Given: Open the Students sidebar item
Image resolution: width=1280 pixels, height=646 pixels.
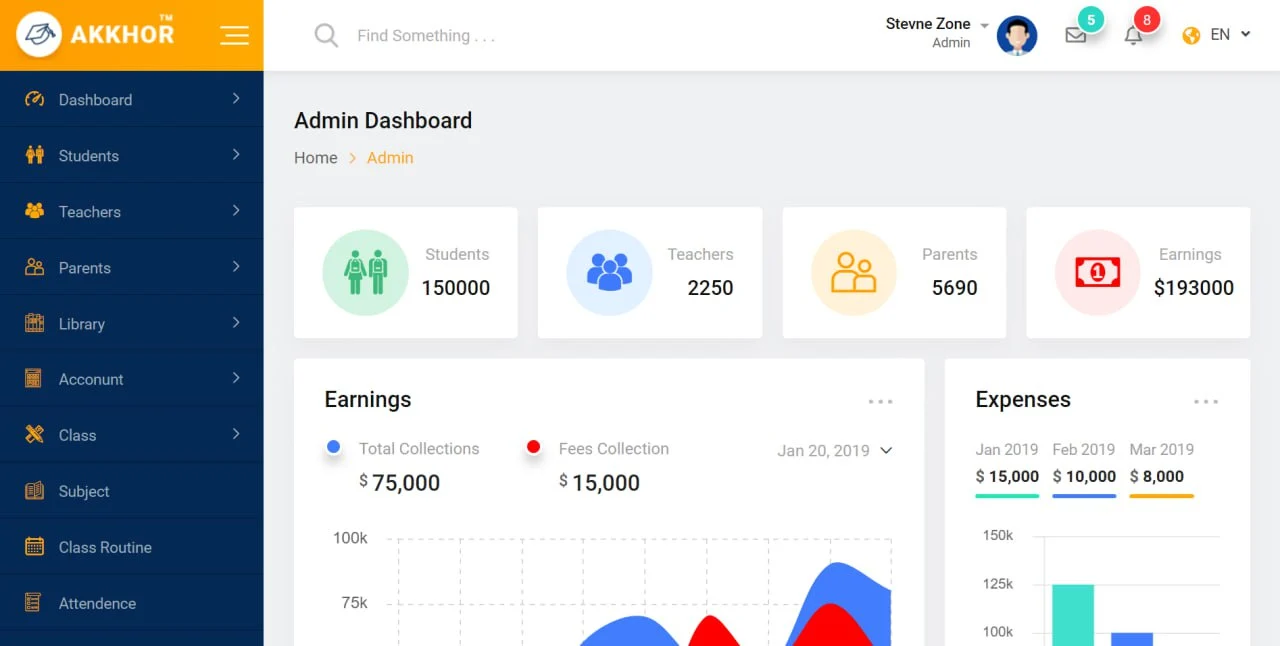Looking at the screenshot, I should click(132, 155).
